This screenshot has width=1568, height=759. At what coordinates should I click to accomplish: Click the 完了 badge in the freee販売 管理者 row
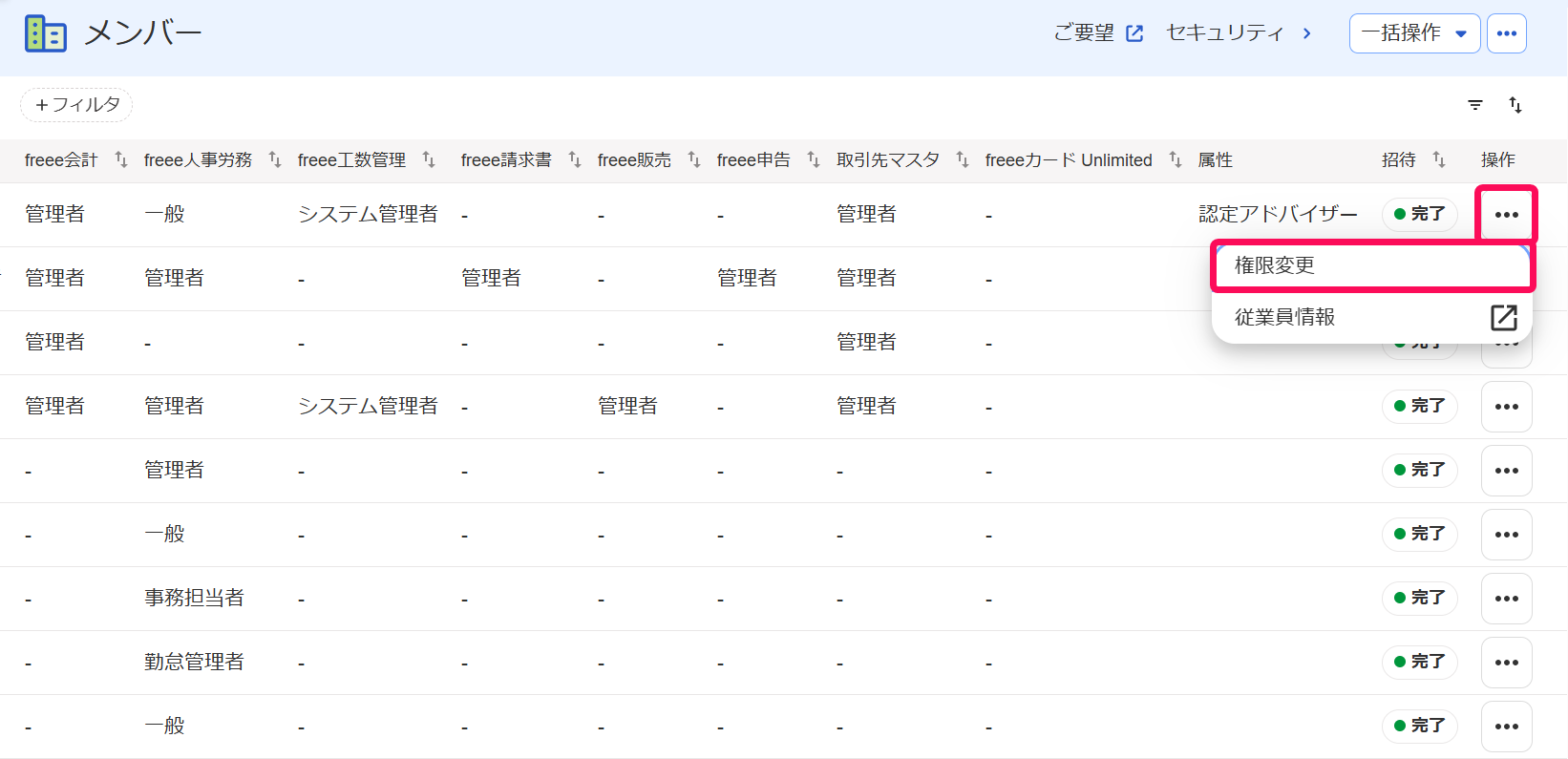[x=1420, y=406]
